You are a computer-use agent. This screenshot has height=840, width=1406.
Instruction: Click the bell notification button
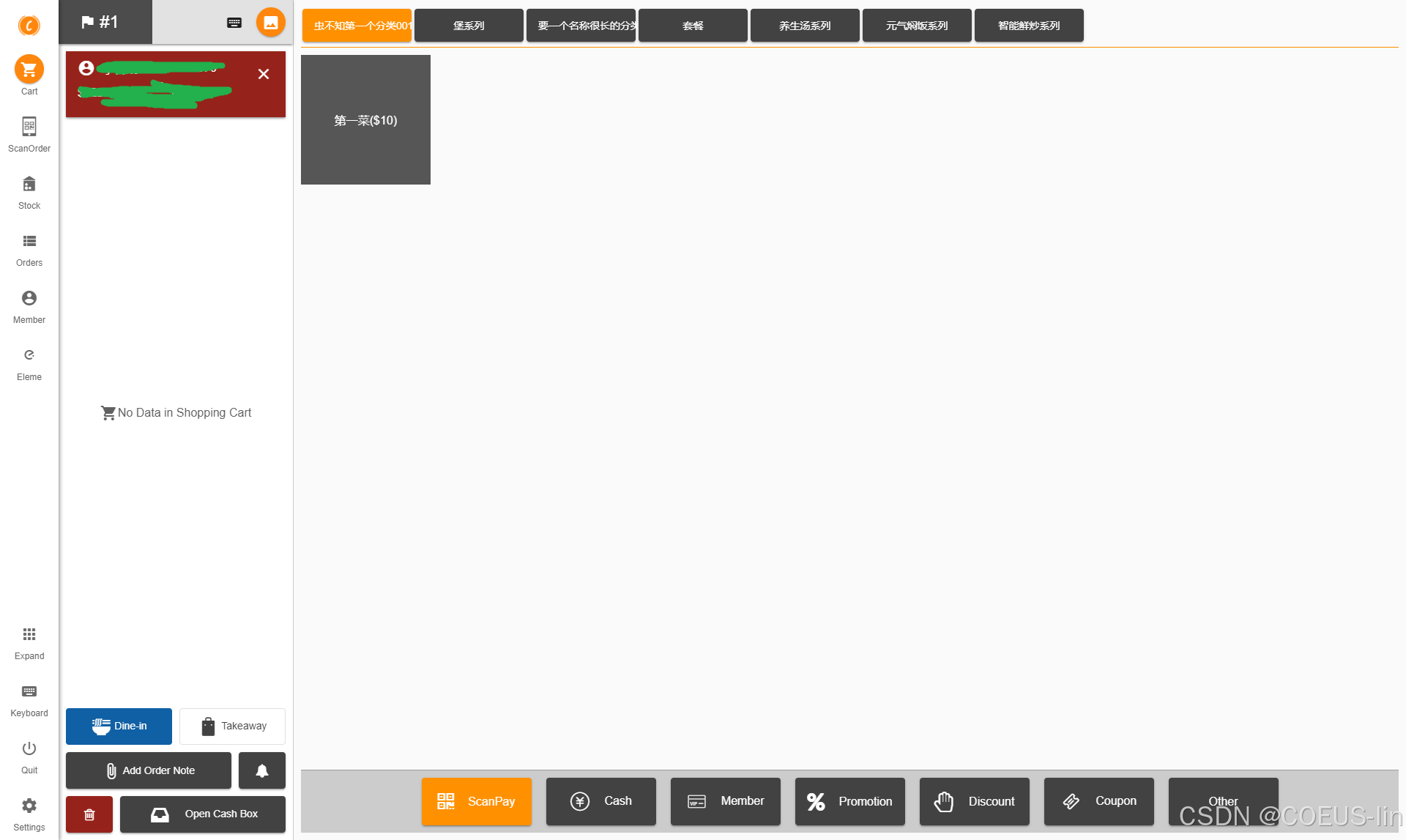261,770
